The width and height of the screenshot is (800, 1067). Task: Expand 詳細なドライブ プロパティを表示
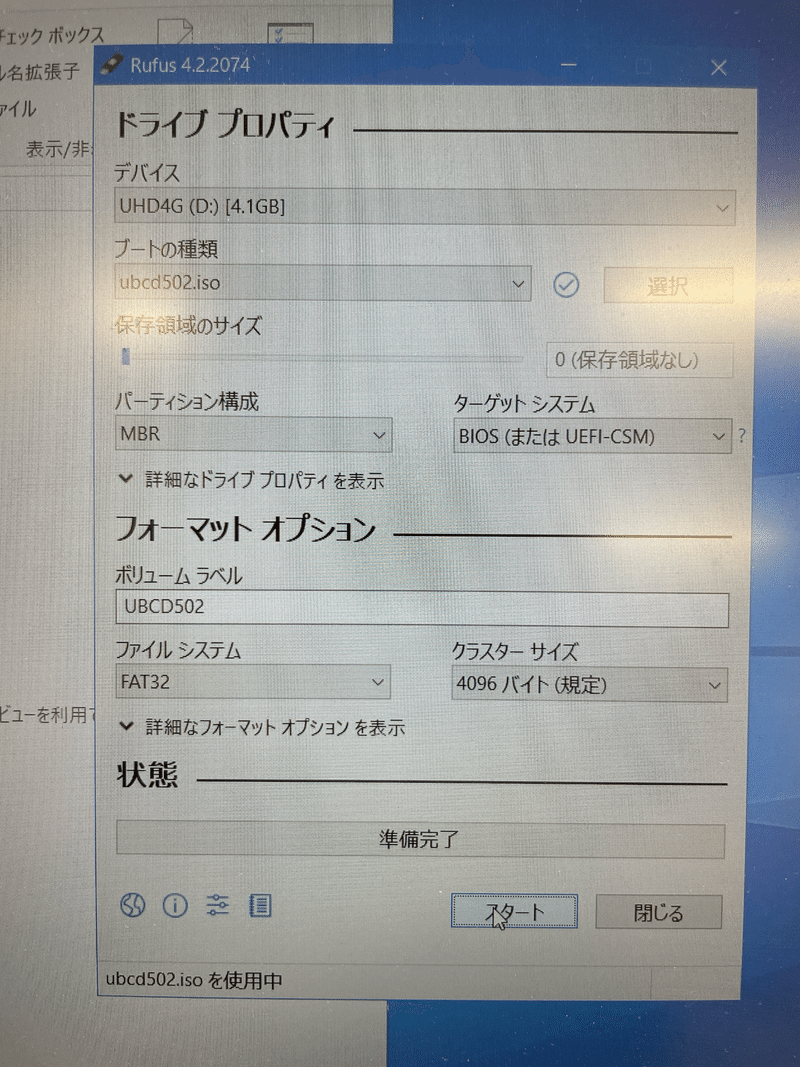pos(252,480)
